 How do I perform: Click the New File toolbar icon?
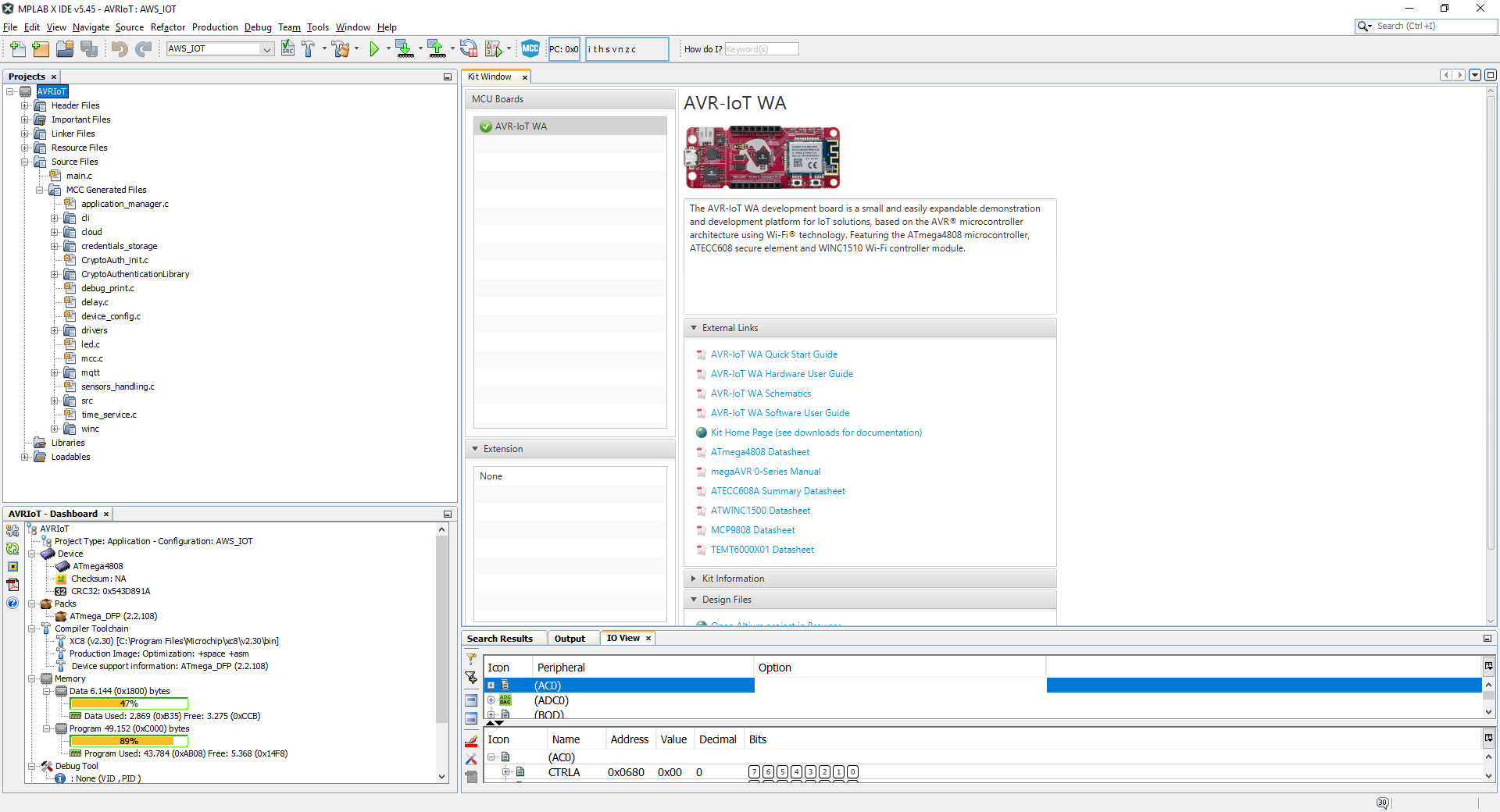coord(17,49)
